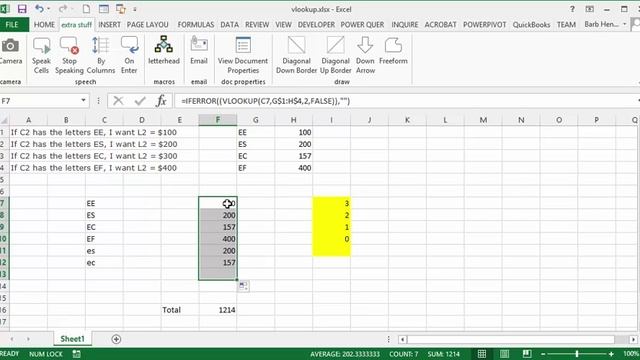Click horizontal scrollbar right arrow
Screen dimensions: 640x360
(633, 339)
